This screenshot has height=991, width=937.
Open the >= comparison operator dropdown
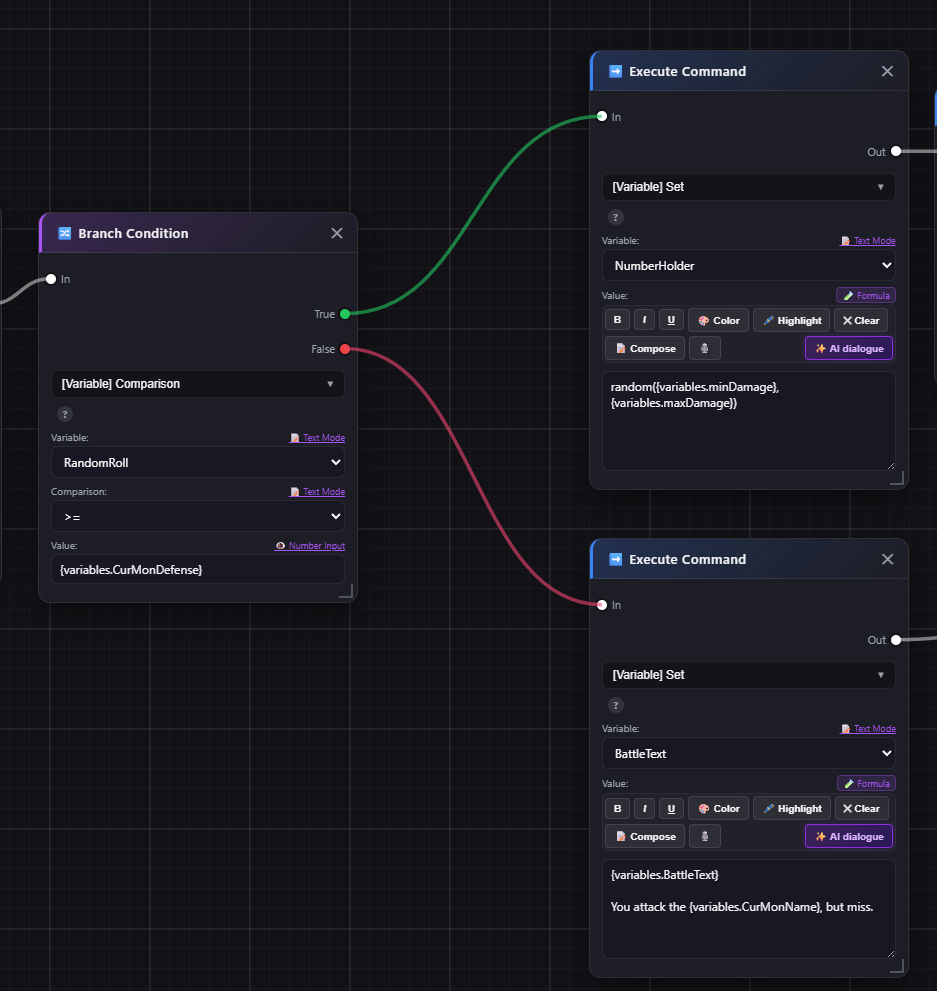pos(198,516)
